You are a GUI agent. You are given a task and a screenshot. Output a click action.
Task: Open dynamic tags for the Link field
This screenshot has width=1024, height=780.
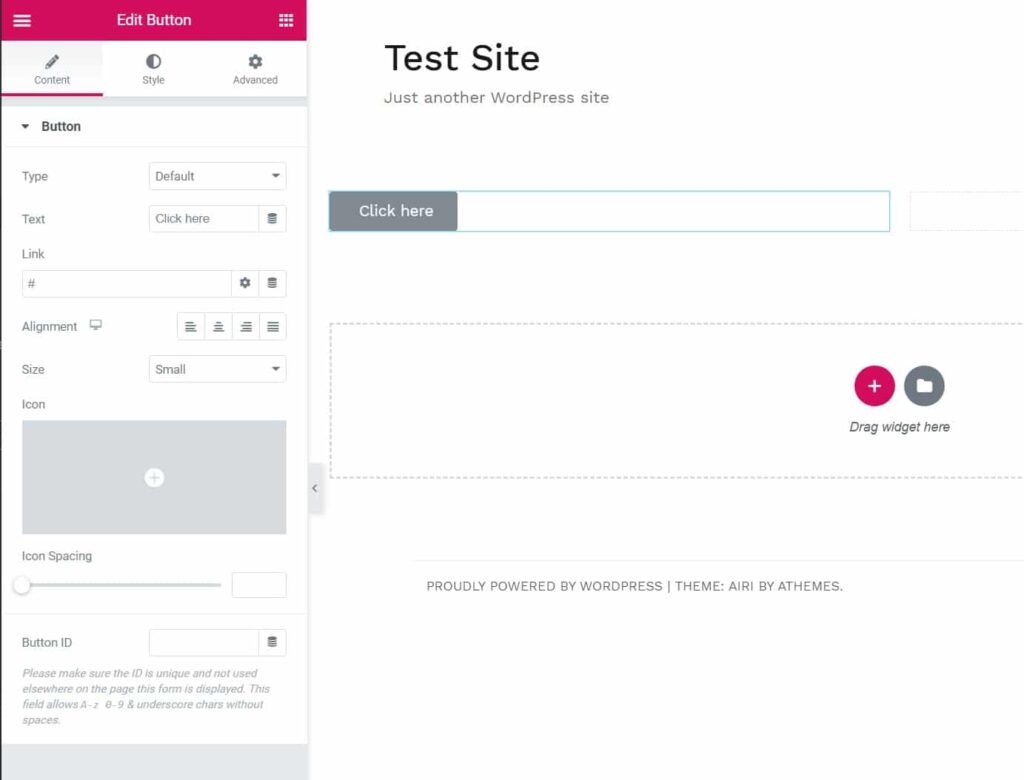click(x=272, y=283)
